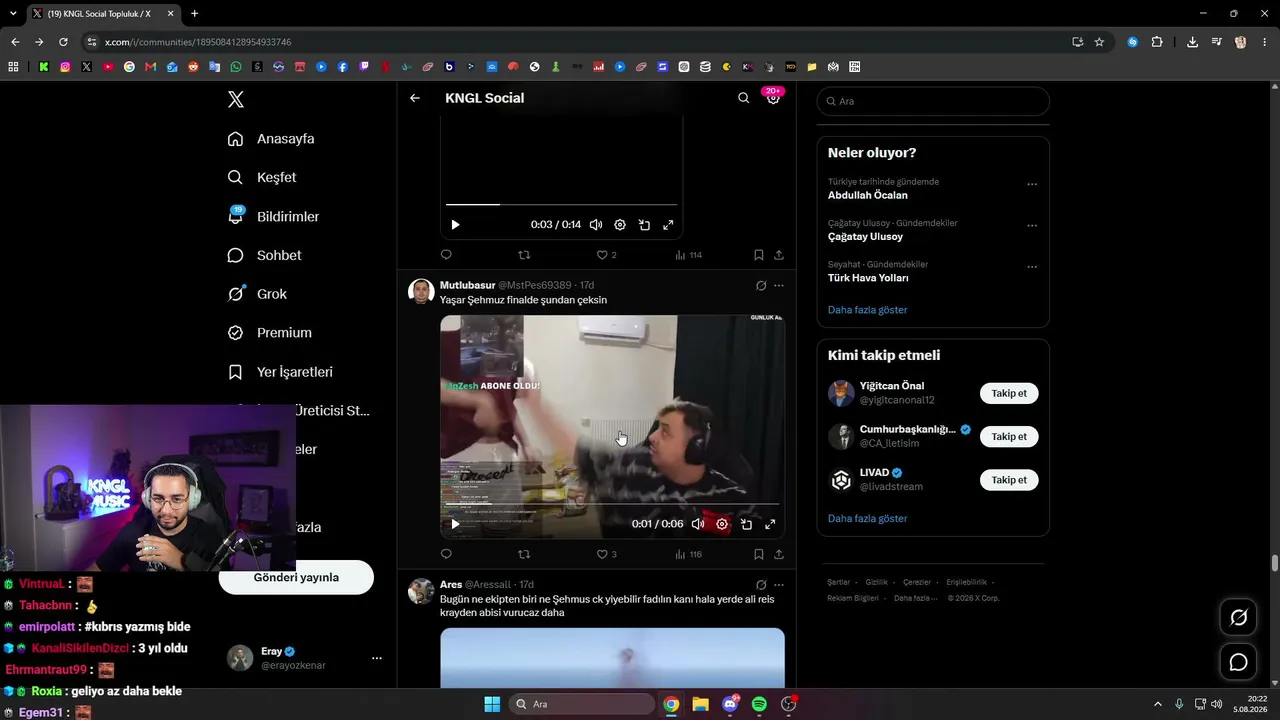1280x720 pixels.
Task: Repost Mutlubasur's post
Action: [524, 554]
